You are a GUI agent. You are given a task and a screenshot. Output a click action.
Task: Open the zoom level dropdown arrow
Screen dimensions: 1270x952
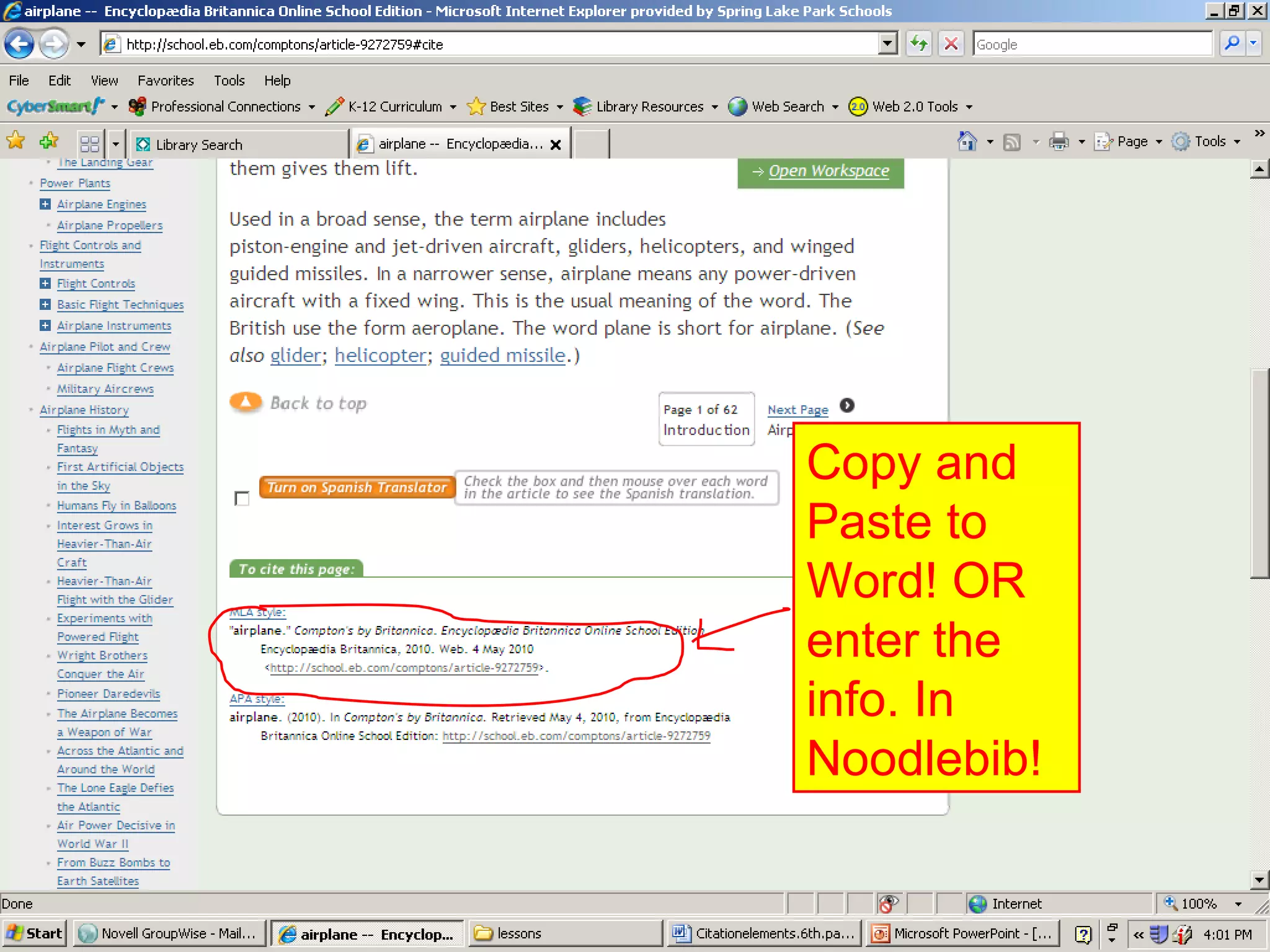[x=1238, y=904]
